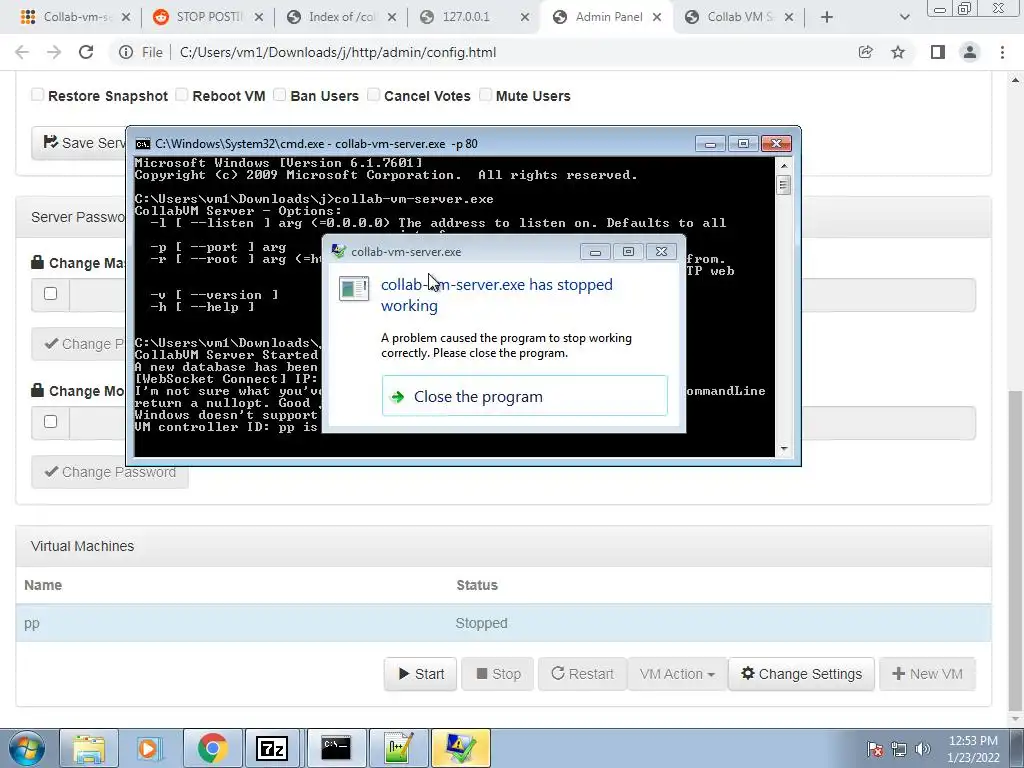The height and width of the screenshot is (768, 1024).
Task: Tick the Change Master password checkbox
Action: [x=50, y=293]
